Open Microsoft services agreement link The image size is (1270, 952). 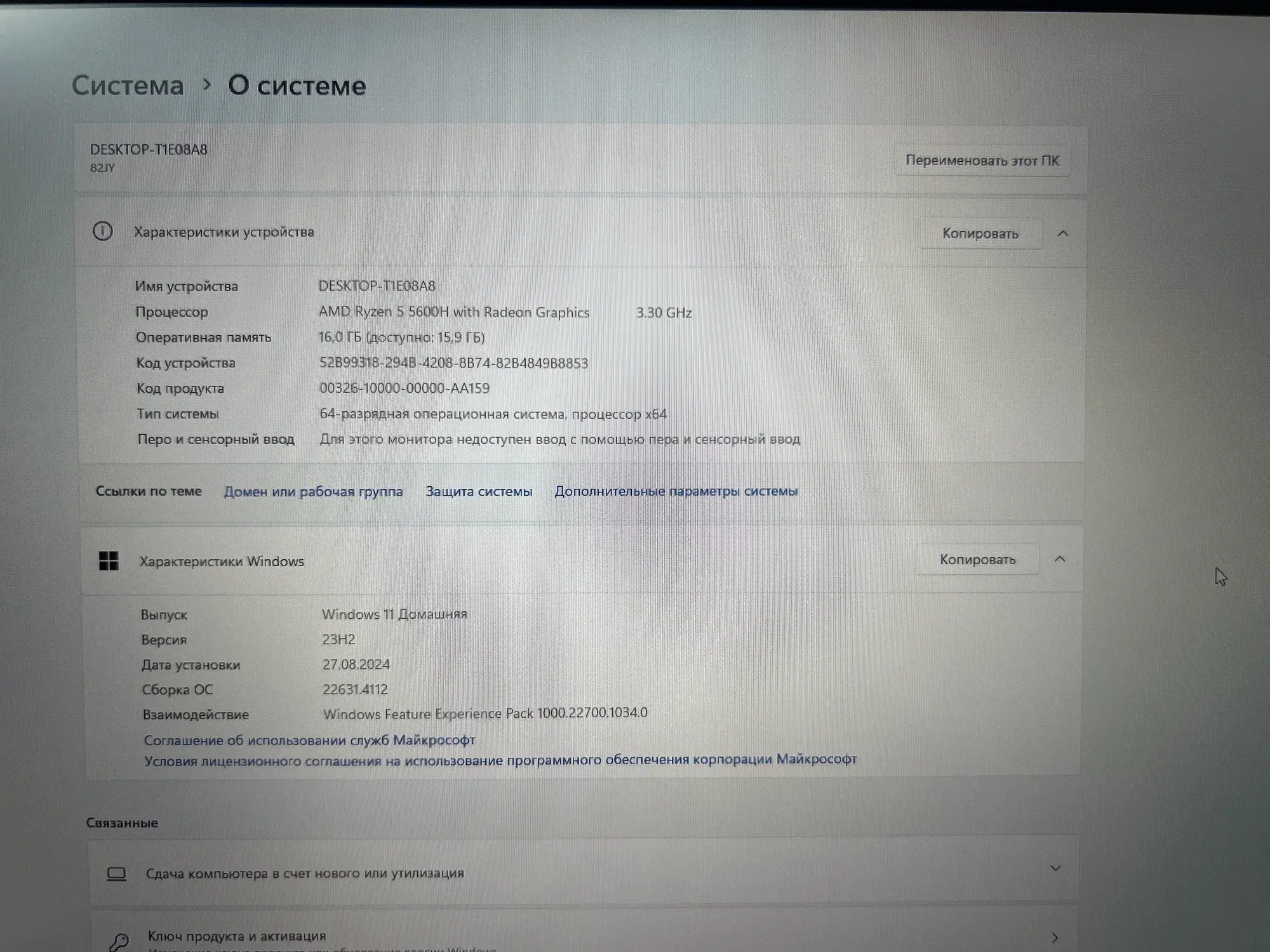[309, 740]
